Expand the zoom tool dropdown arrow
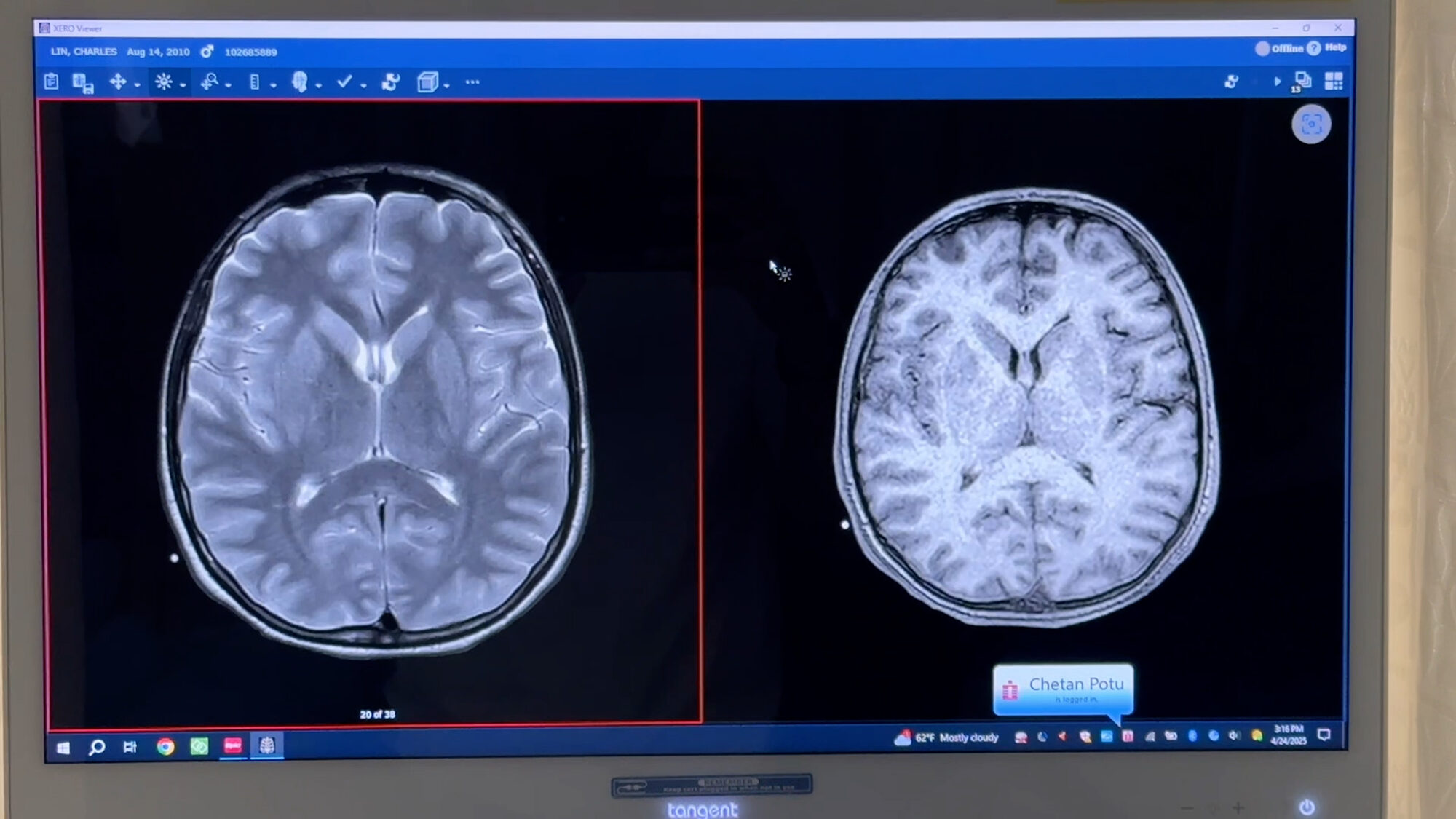This screenshot has width=1456, height=819. pos(228,85)
